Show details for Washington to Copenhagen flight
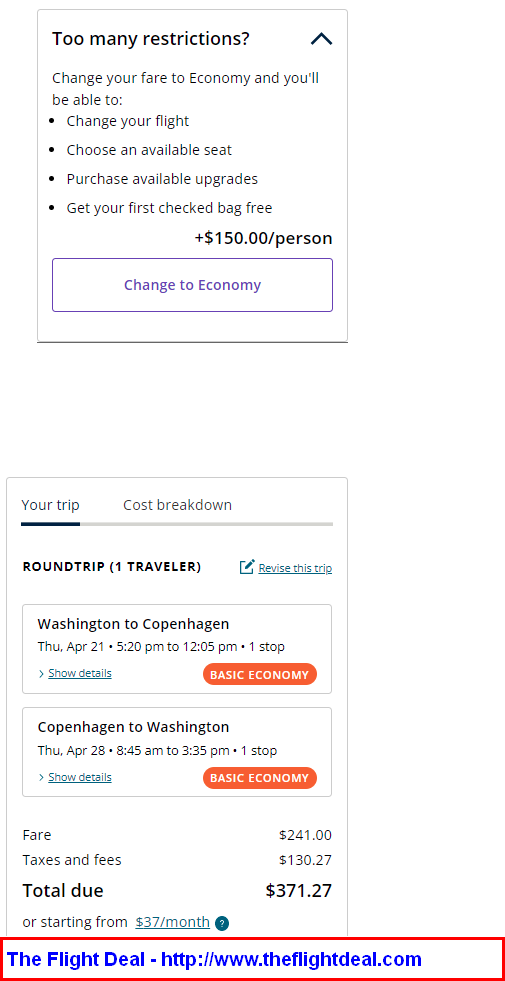Image resolution: width=505 pixels, height=981 pixels. pyautogui.click(x=79, y=673)
